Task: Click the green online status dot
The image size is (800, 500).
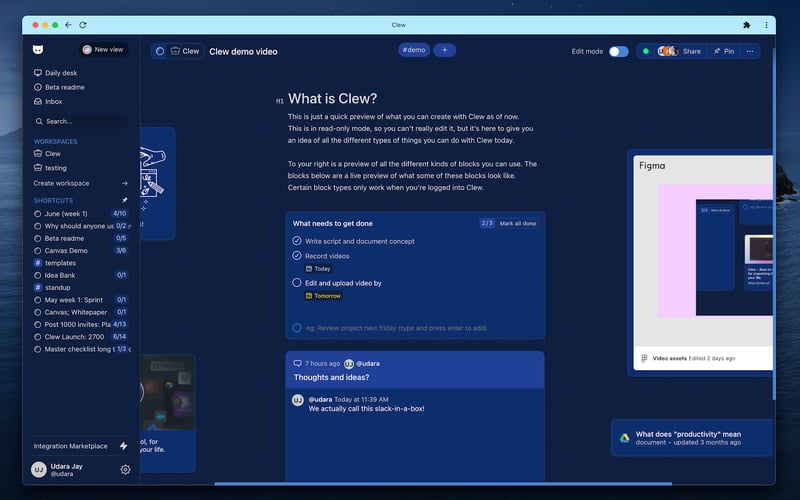Action: tap(646, 51)
